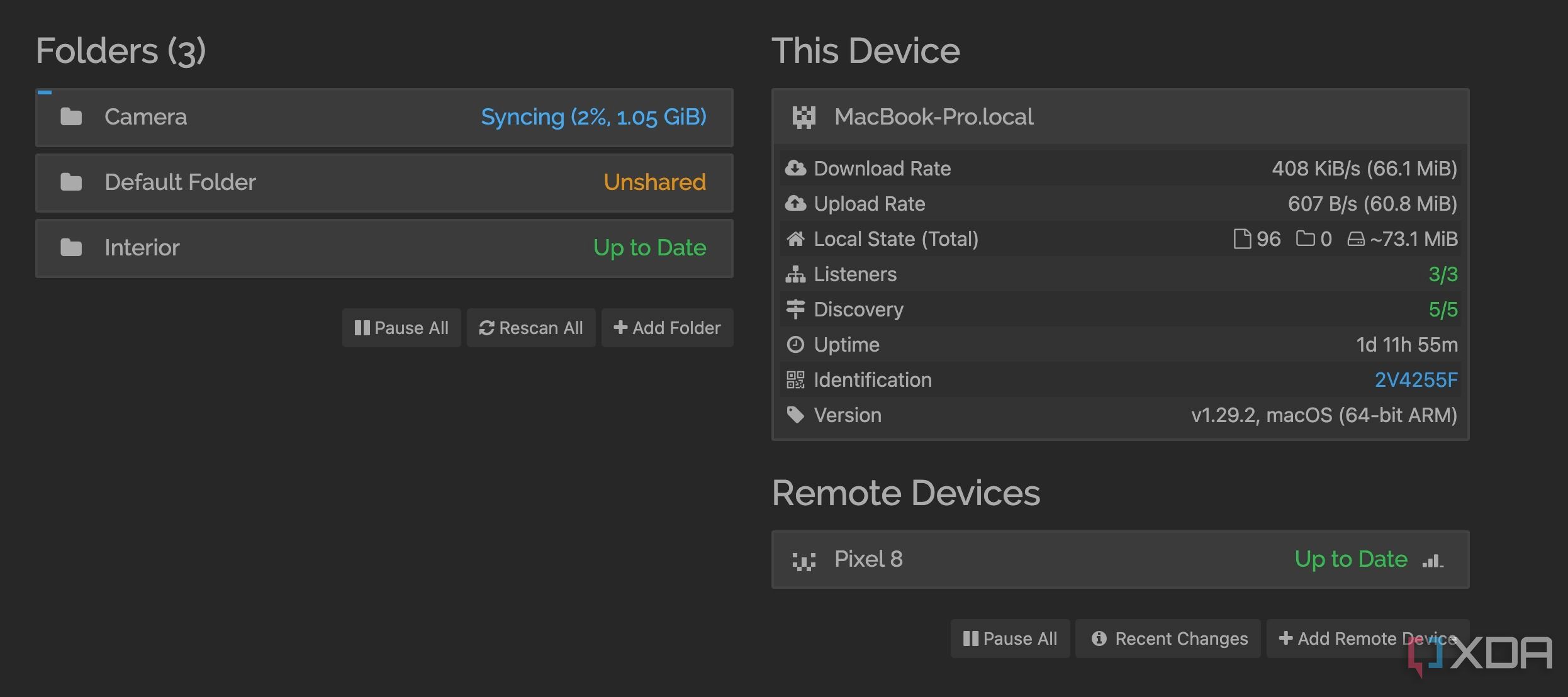Click Add Remote Device button
This screenshot has height=697, width=1568.
tap(1368, 638)
